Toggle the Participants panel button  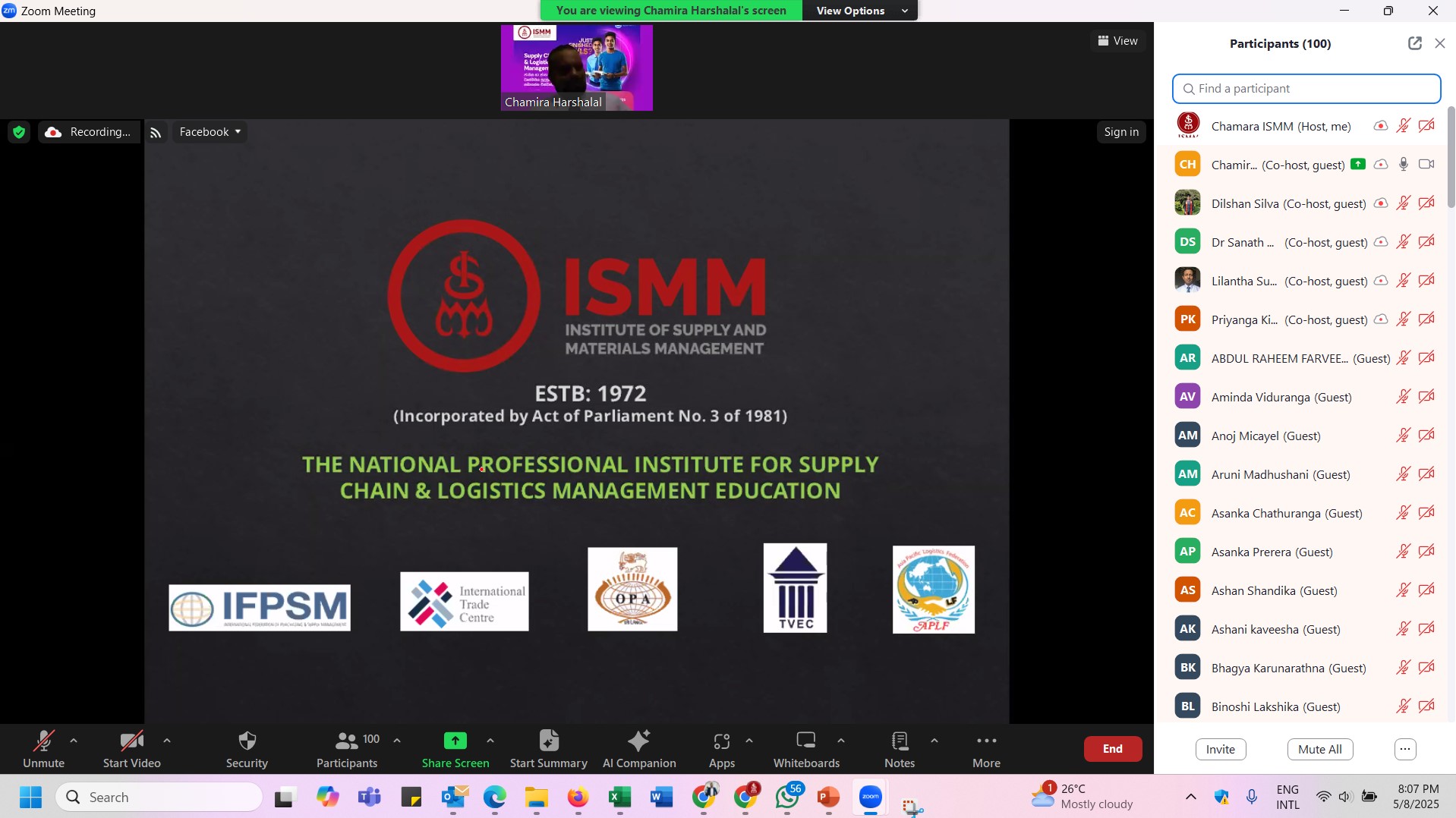(x=348, y=749)
